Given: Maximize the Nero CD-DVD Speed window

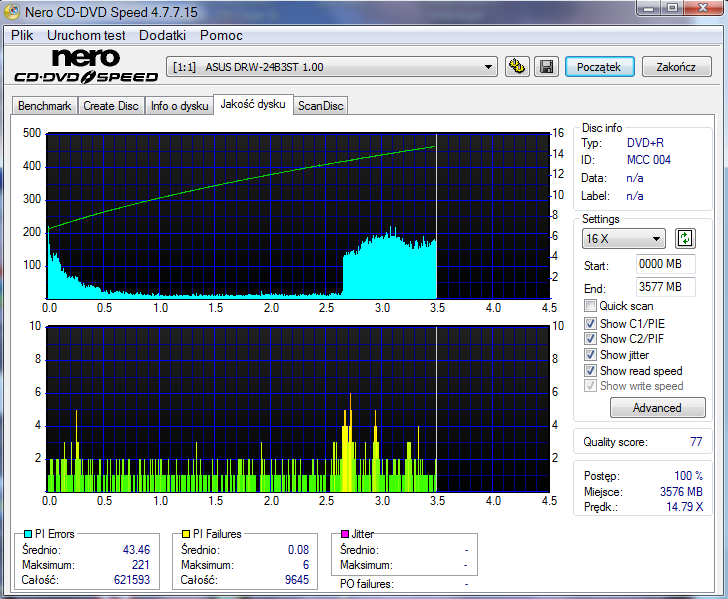Looking at the screenshot, I should click(672, 8).
